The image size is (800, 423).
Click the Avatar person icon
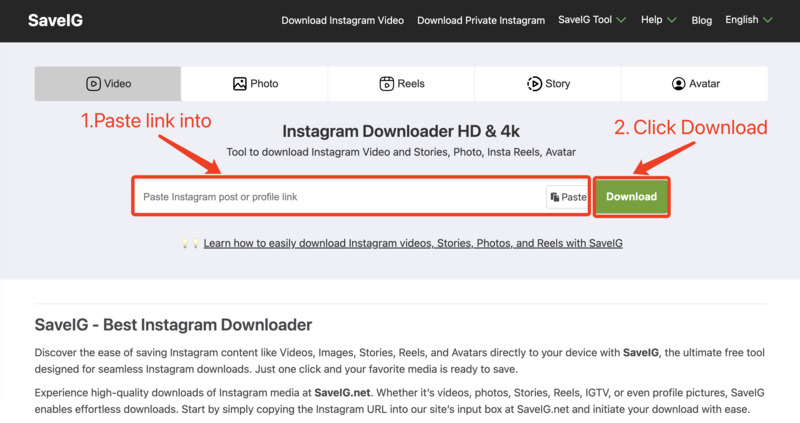coord(679,84)
